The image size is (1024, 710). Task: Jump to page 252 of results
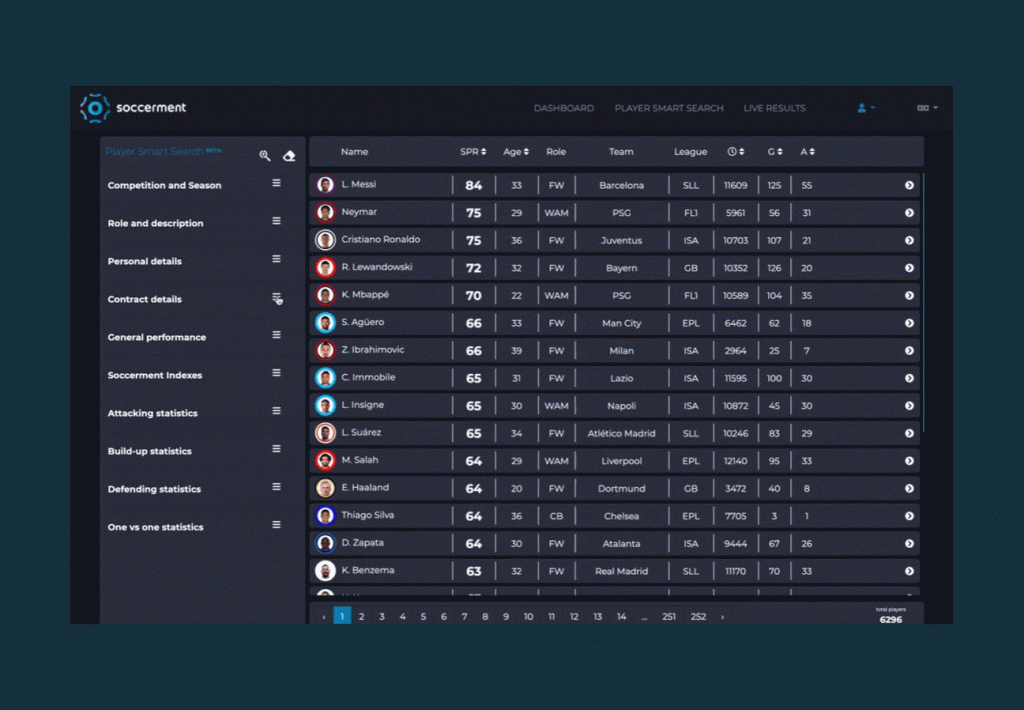tap(699, 617)
